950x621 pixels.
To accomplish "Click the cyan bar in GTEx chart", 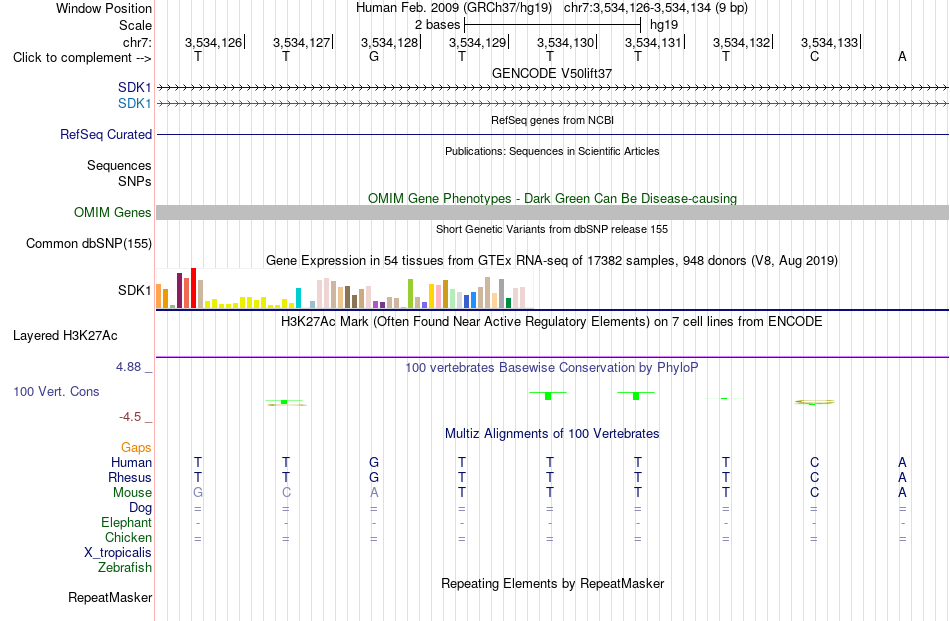I will [298, 298].
